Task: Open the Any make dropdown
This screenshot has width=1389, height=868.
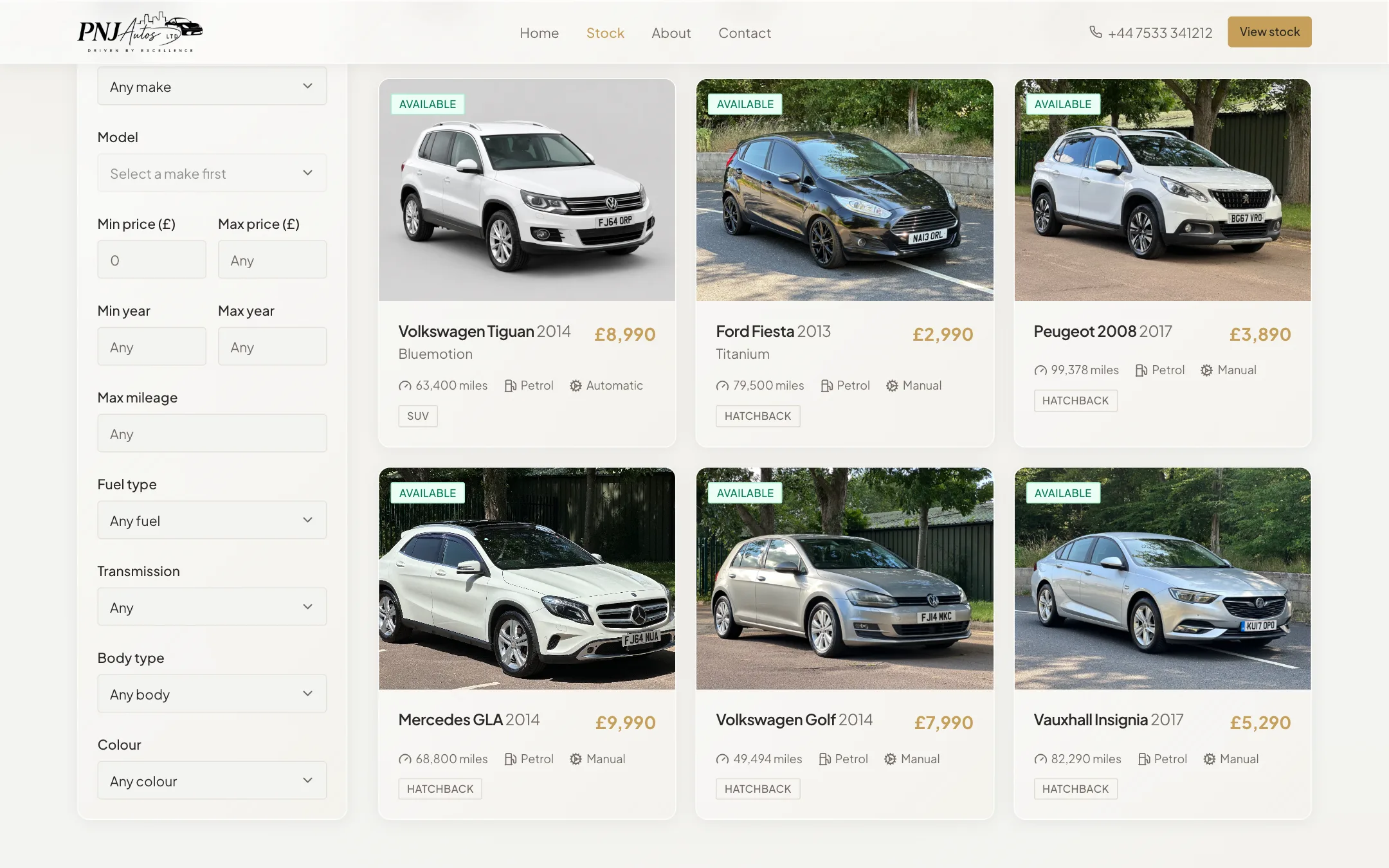Action: (x=212, y=86)
